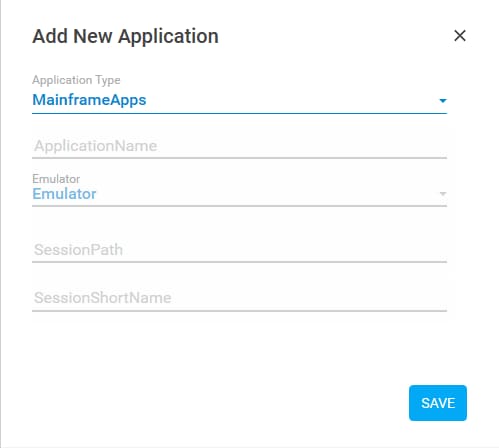Close the Add New Application dialog
Screen dimensions: 499x448
click(x=460, y=36)
